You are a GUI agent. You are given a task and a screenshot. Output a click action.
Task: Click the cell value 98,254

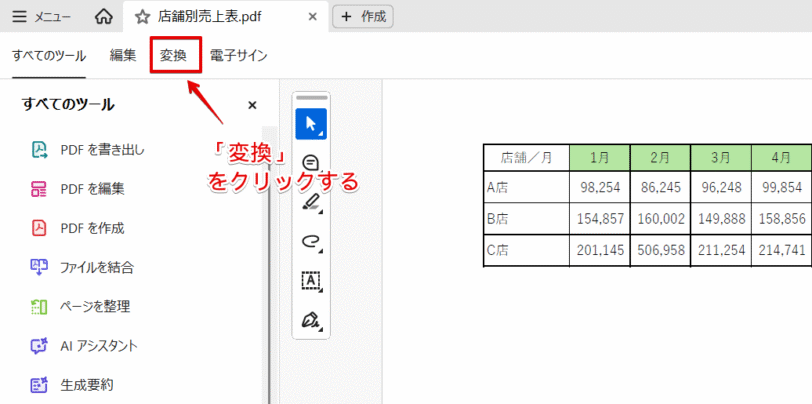(x=601, y=187)
